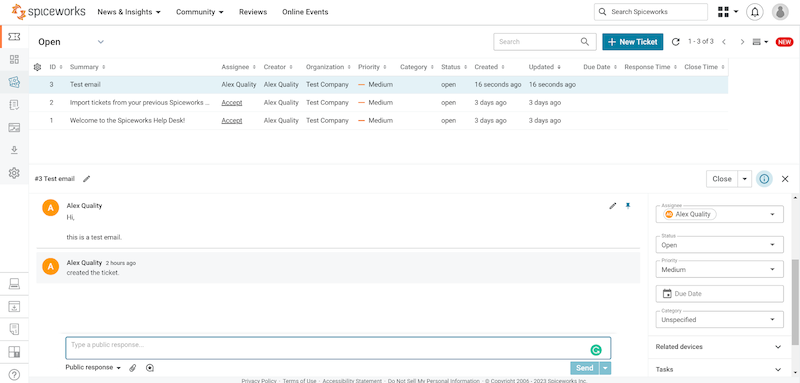Click the table column settings gear
The image size is (800, 383).
tap(37, 67)
